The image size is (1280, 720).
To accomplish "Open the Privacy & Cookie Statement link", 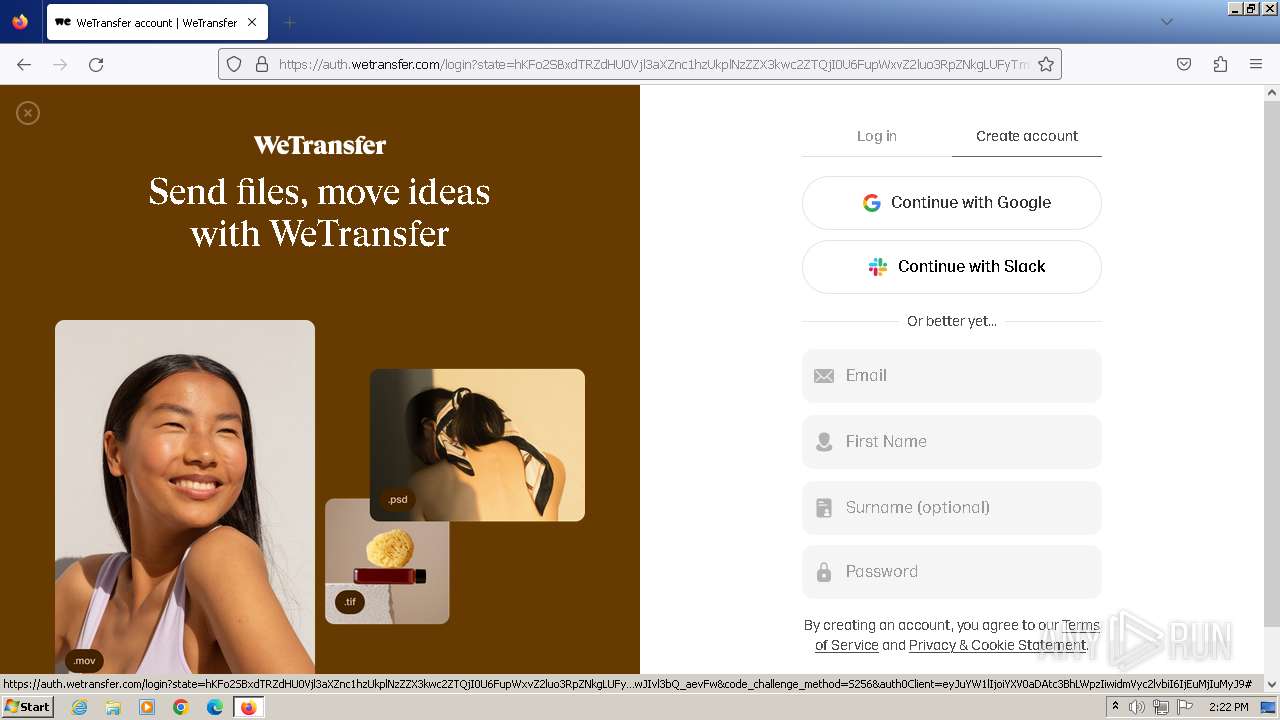I will point(997,645).
